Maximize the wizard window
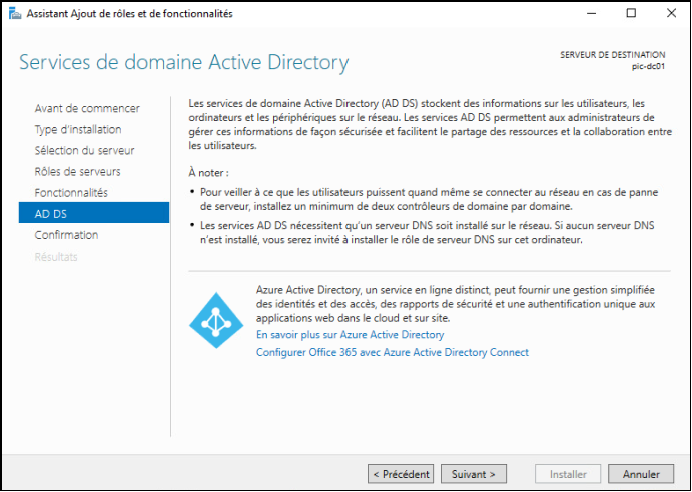 pyautogui.click(x=632, y=14)
